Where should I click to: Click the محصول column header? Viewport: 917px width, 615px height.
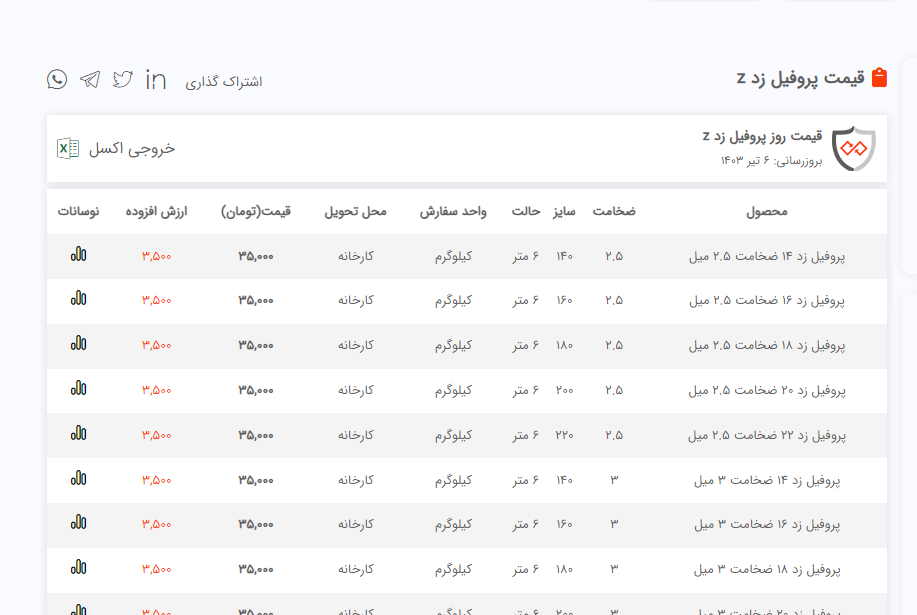point(767,212)
